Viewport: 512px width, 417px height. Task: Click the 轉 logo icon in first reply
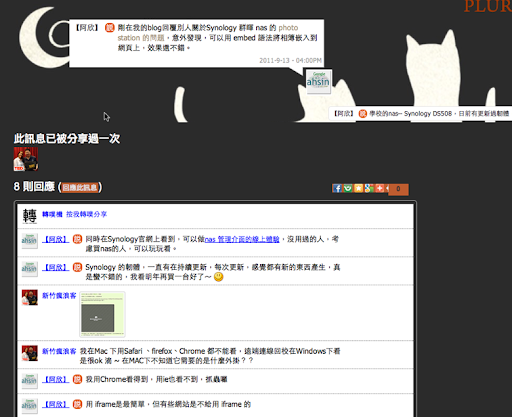pos(29,216)
